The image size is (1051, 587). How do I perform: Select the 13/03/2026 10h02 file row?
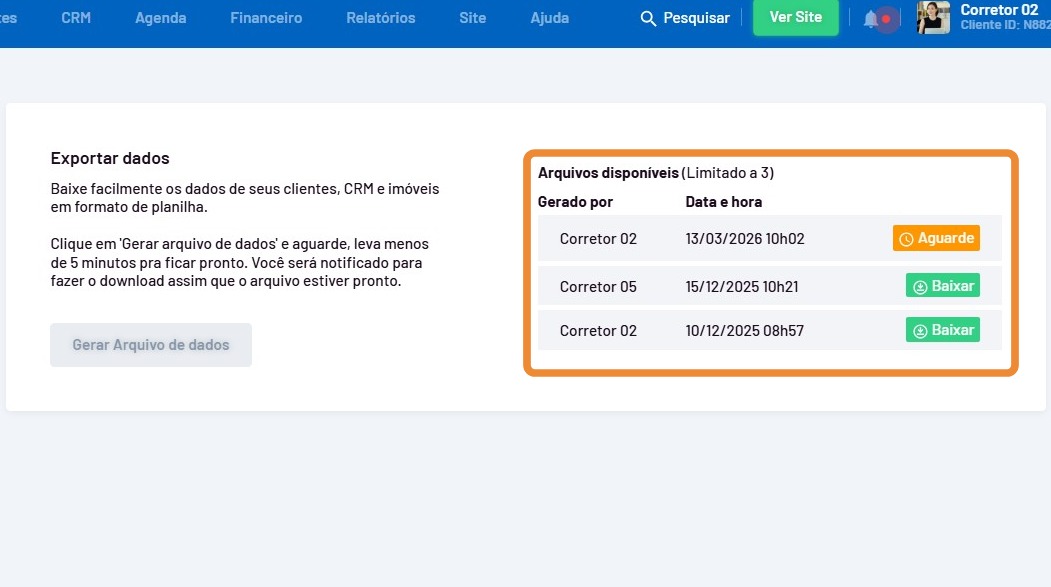744,239
